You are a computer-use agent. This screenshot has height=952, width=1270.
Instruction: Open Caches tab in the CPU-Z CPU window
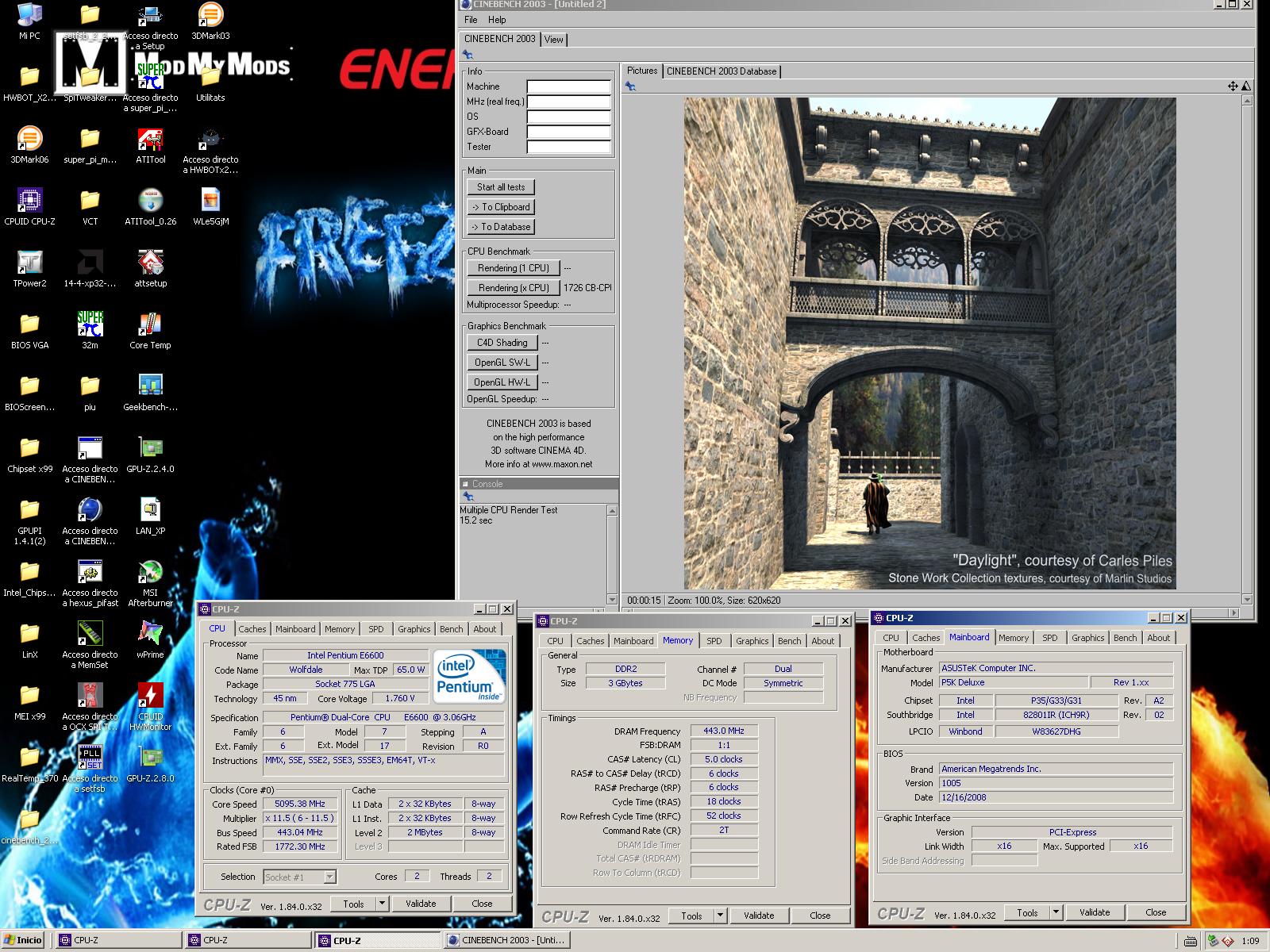tap(252, 629)
